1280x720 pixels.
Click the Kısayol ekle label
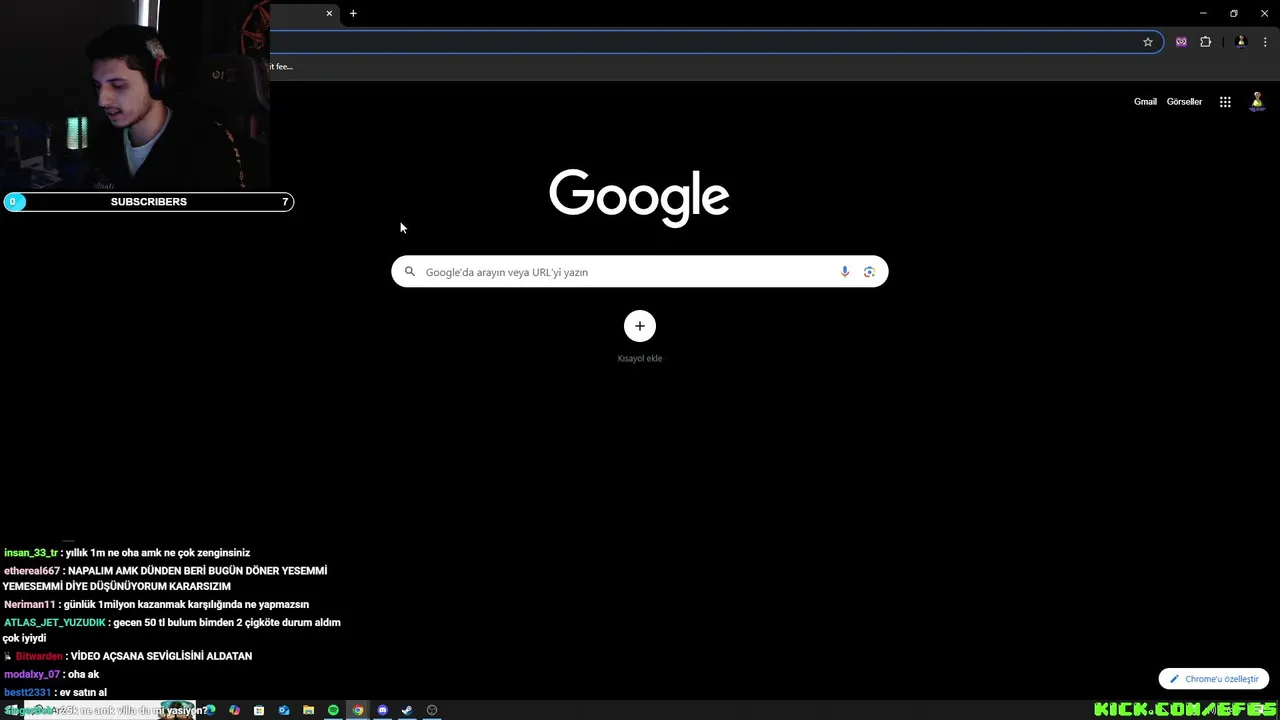tap(640, 358)
